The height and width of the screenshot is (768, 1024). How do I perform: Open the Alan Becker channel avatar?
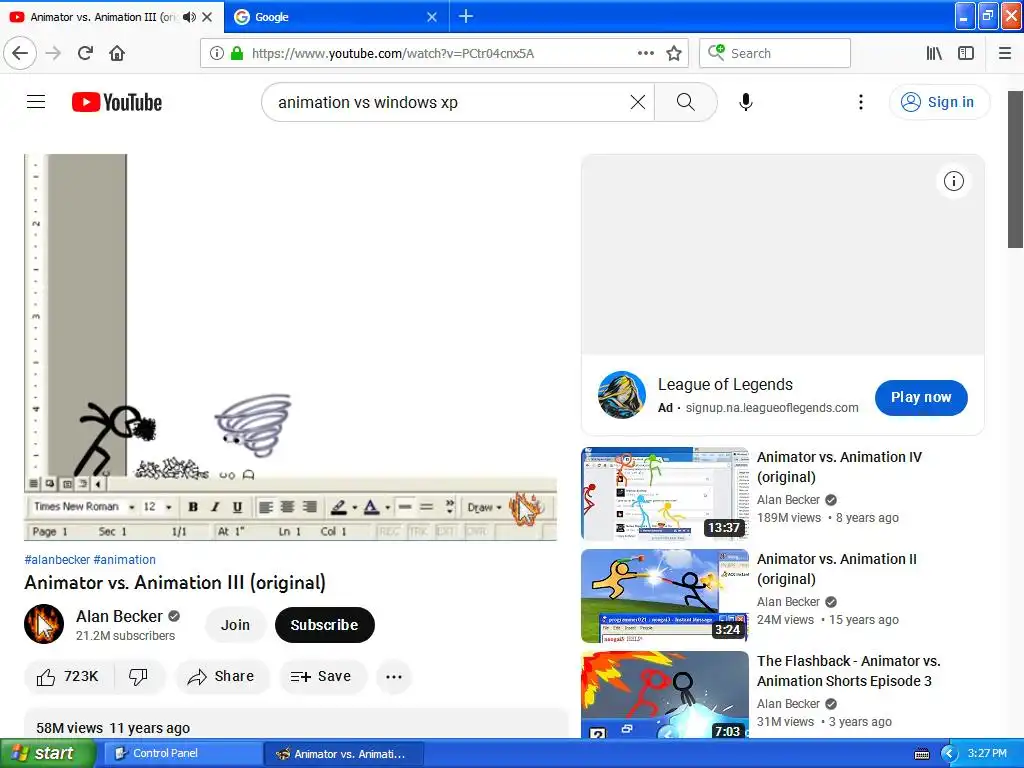[x=44, y=624]
